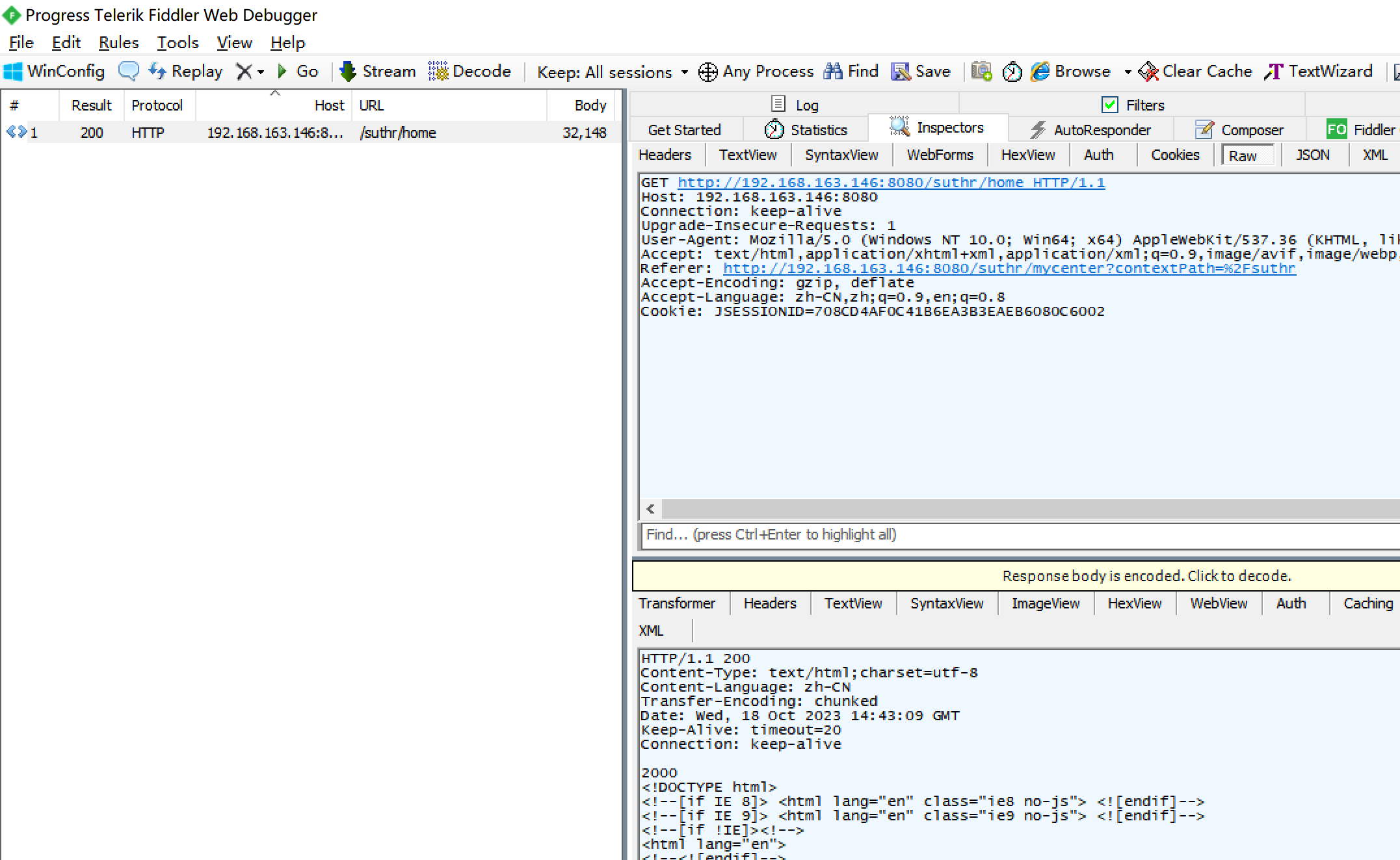Open response Caching tab

1368,604
